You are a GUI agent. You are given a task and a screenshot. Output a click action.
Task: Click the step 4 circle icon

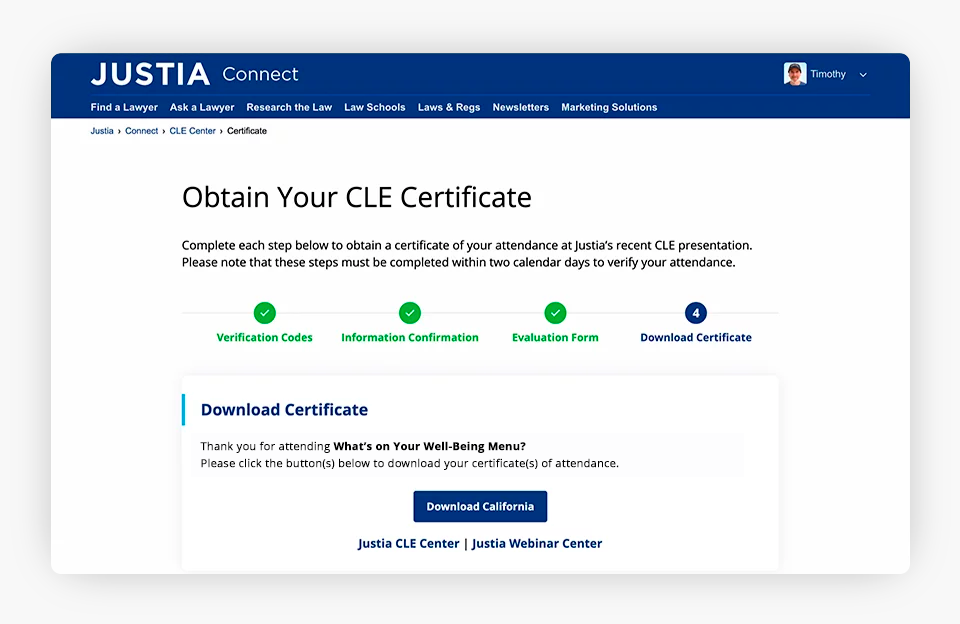696,313
